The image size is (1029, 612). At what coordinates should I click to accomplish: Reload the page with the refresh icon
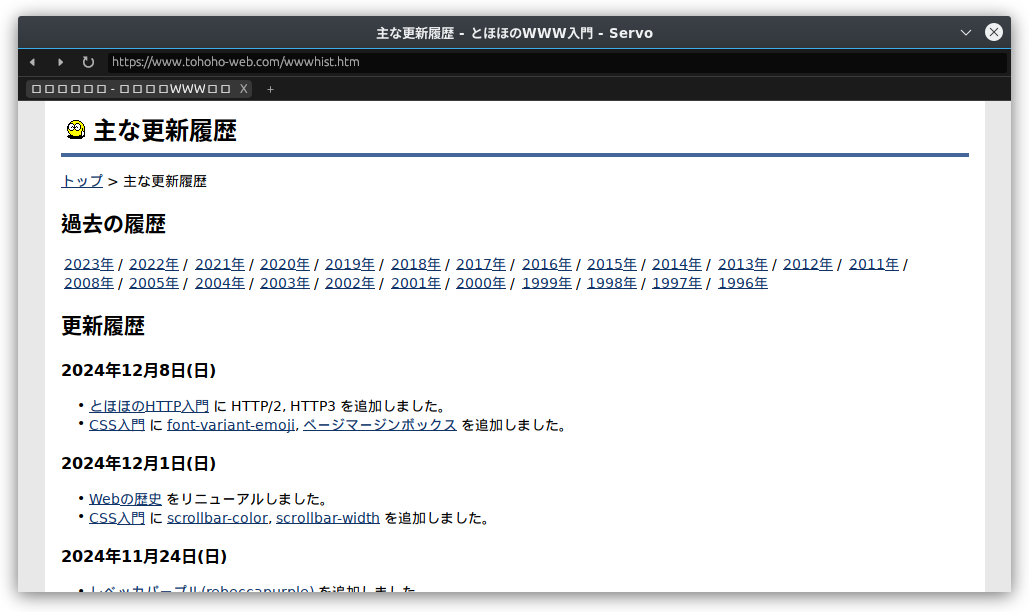pos(88,62)
